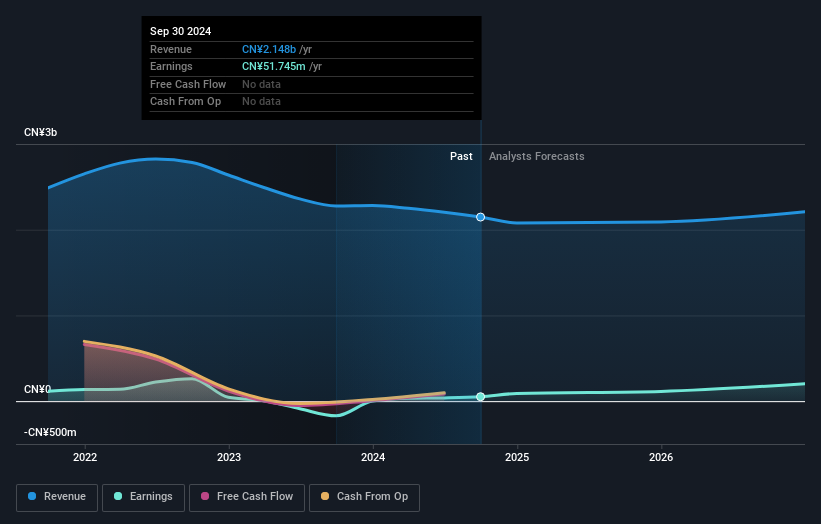The image size is (821, 524).
Task: Click the 2026 x-axis label
Action: (x=661, y=457)
